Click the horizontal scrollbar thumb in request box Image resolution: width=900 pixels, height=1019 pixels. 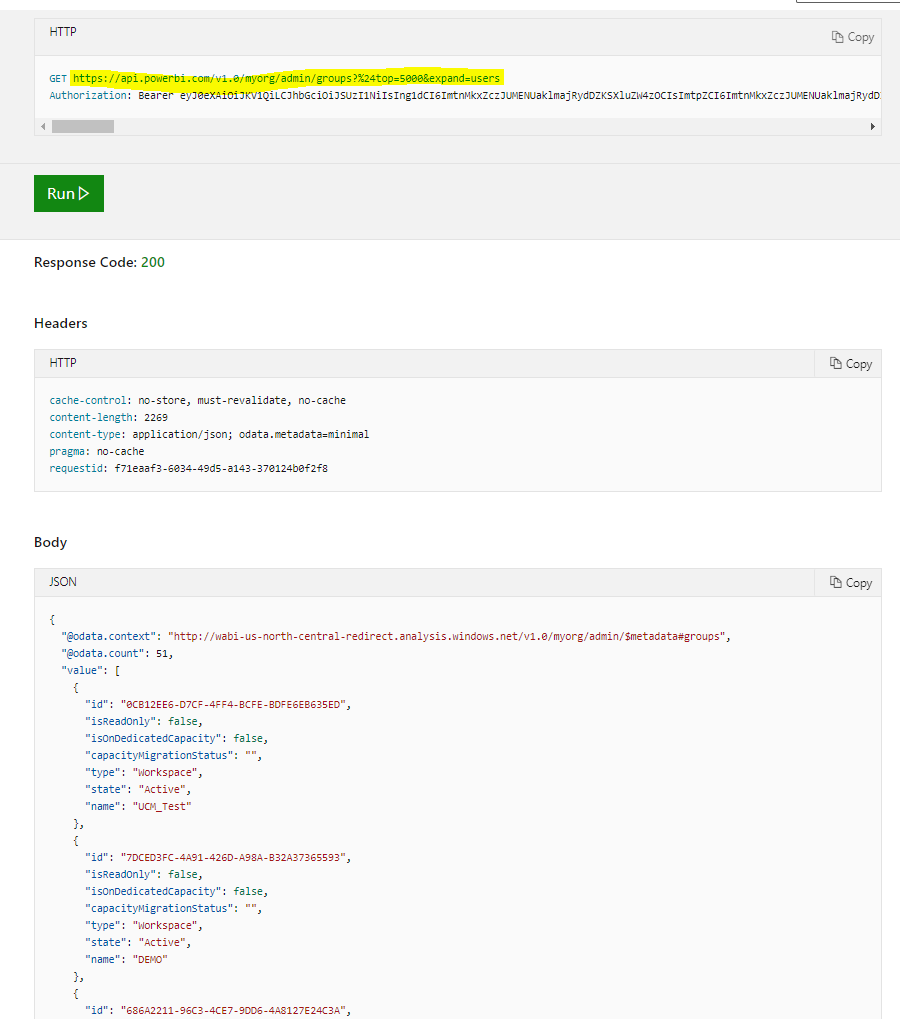coord(83,127)
